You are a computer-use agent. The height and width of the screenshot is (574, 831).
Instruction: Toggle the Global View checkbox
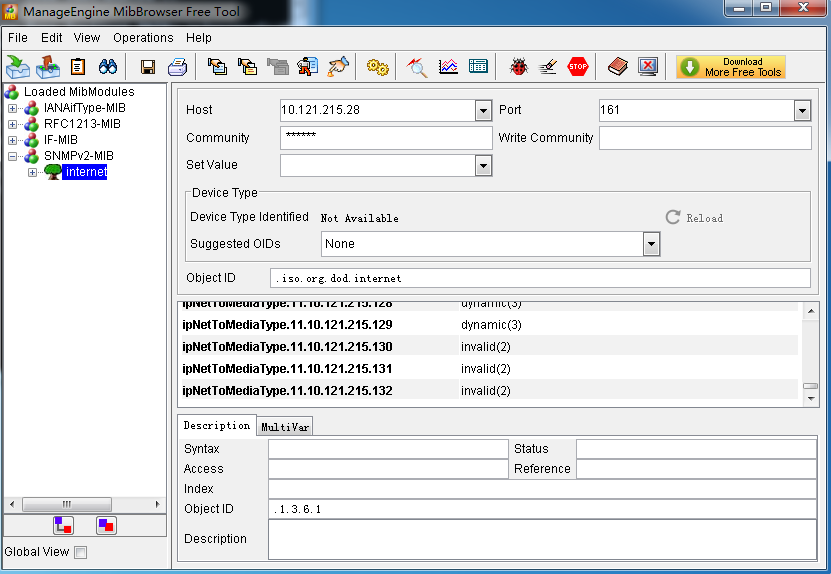pos(81,552)
